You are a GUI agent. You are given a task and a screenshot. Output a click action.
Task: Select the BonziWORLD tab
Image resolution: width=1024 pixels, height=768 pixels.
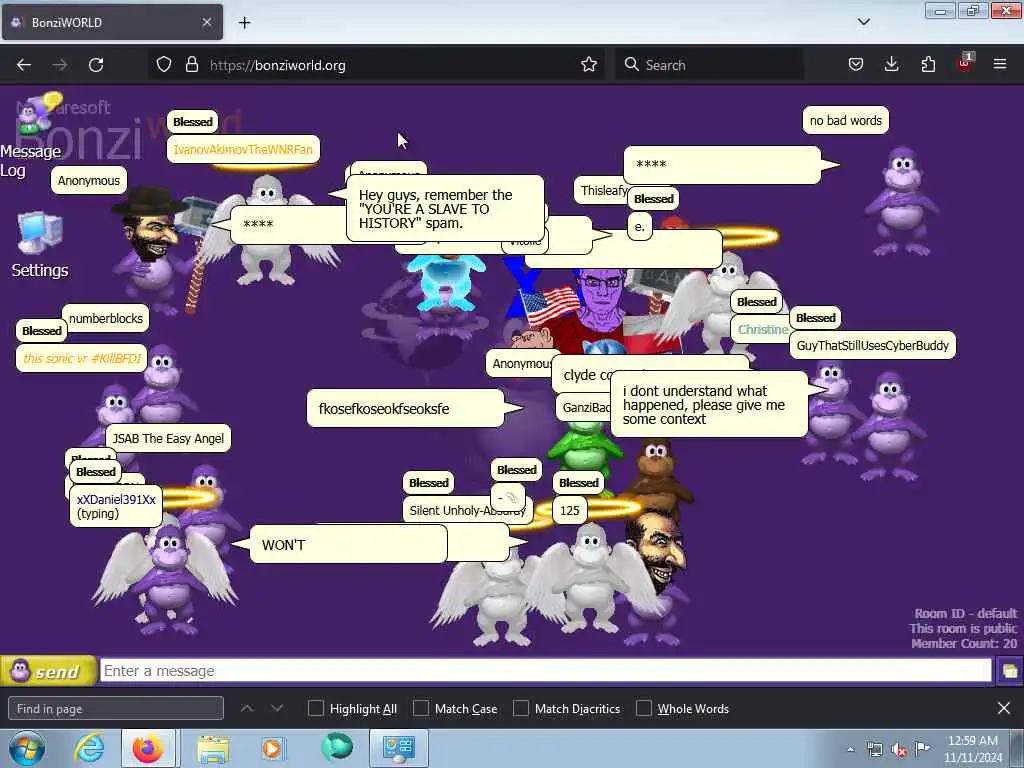click(x=112, y=22)
